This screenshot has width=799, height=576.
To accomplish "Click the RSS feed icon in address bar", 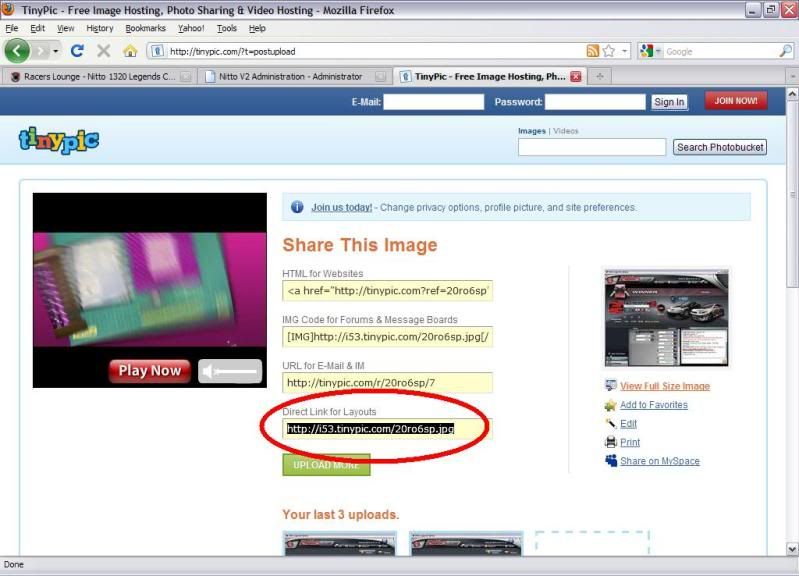I will point(593,51).
